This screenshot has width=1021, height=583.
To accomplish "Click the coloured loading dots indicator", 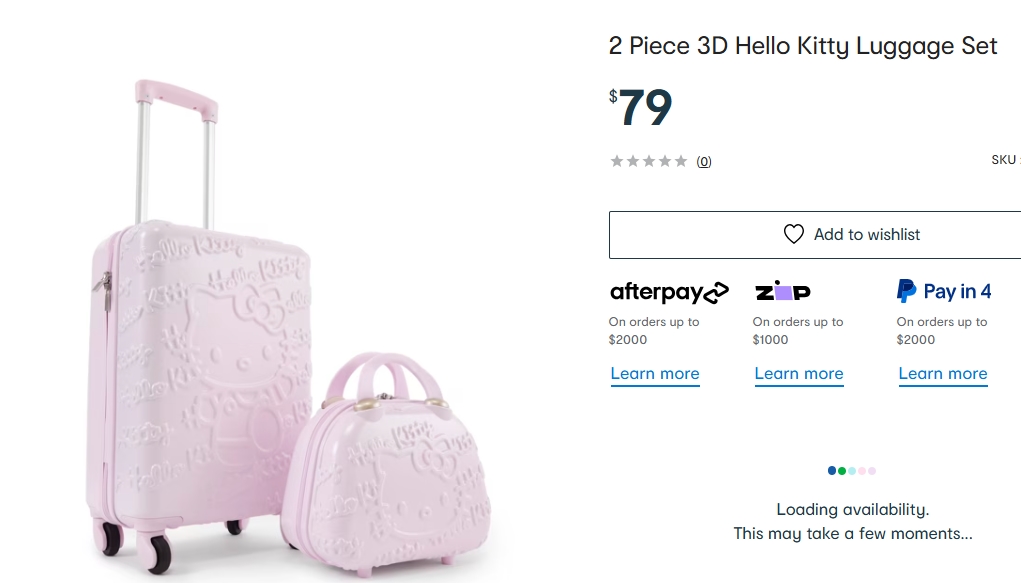I will coord(852,470).
